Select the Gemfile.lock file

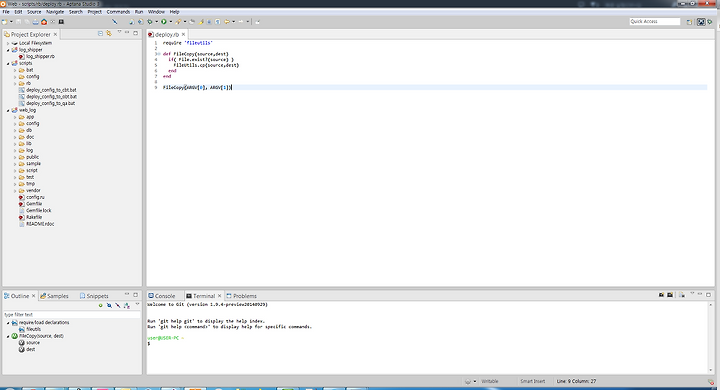pyautogui.click(x=35, y=210)
